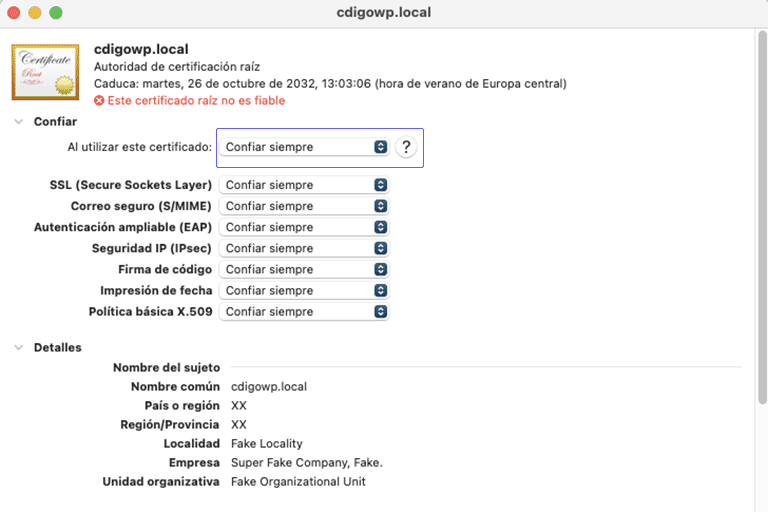Close the window with the red button
This screenshot has height=512, width=768.
point(14,13)
